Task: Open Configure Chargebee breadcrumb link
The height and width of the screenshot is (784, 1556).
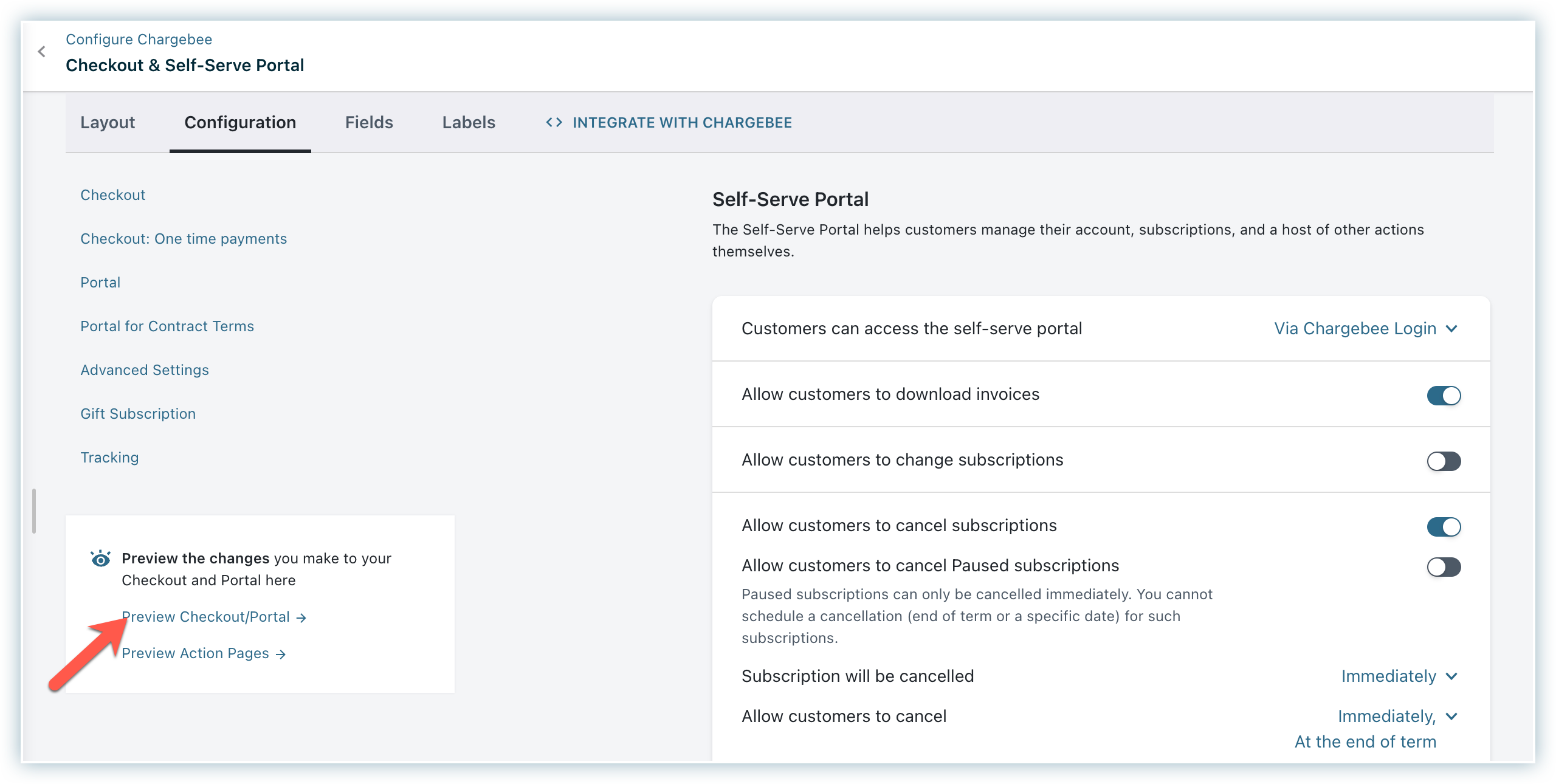Action: 139,40
